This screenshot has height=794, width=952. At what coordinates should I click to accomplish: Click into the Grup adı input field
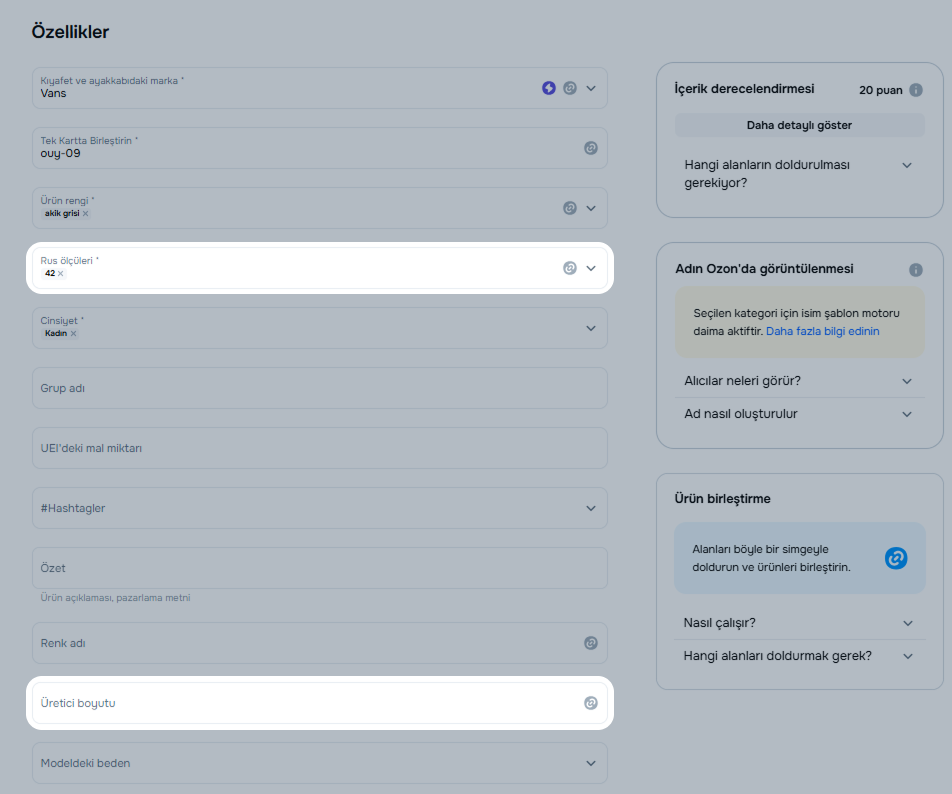320,388
